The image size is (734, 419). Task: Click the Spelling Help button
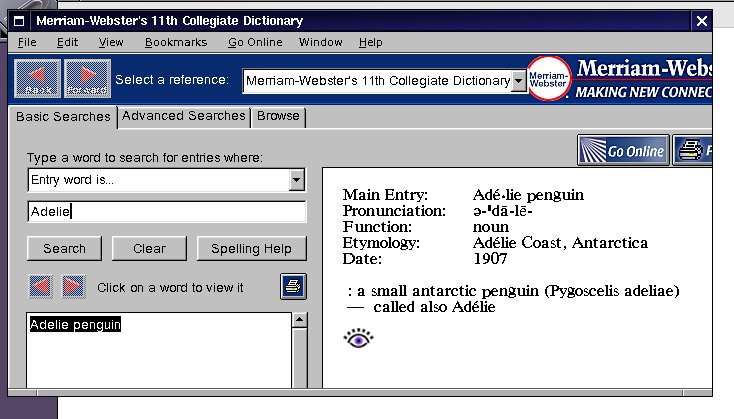click(x=251, y=249)
